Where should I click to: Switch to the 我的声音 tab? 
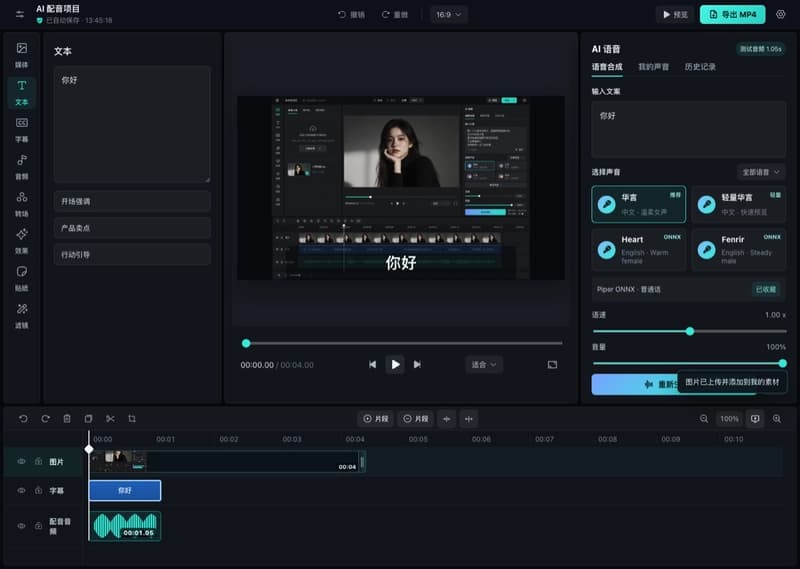(x=653, y=67)
